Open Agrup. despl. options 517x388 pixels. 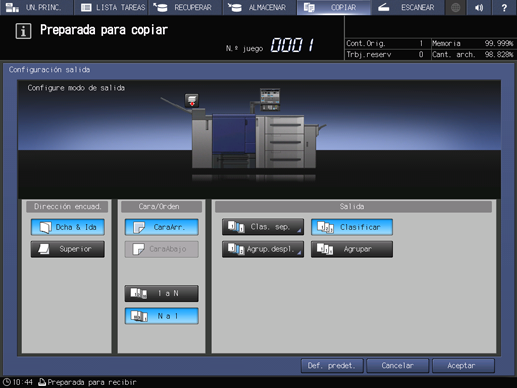pyautogui.click(x=263, y=249)
